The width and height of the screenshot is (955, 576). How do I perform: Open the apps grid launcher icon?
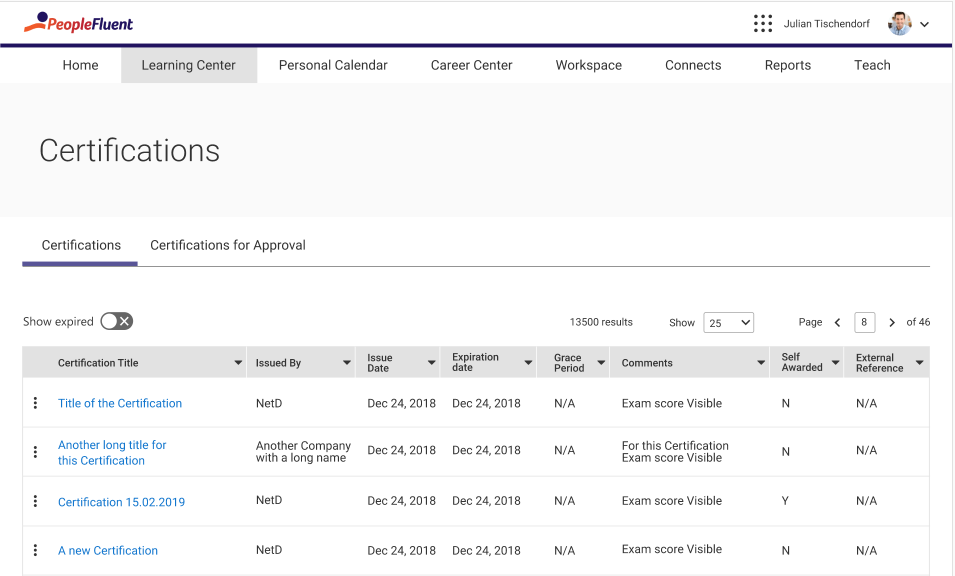763,23
